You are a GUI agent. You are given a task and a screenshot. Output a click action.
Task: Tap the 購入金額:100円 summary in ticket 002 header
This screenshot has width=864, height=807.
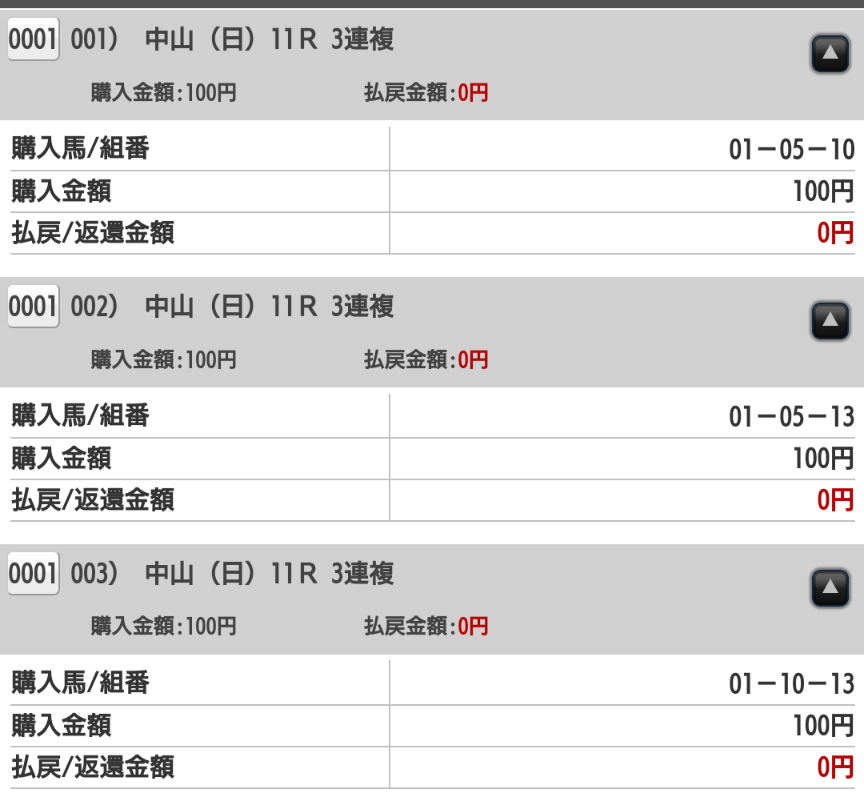(x=164, y=360)
